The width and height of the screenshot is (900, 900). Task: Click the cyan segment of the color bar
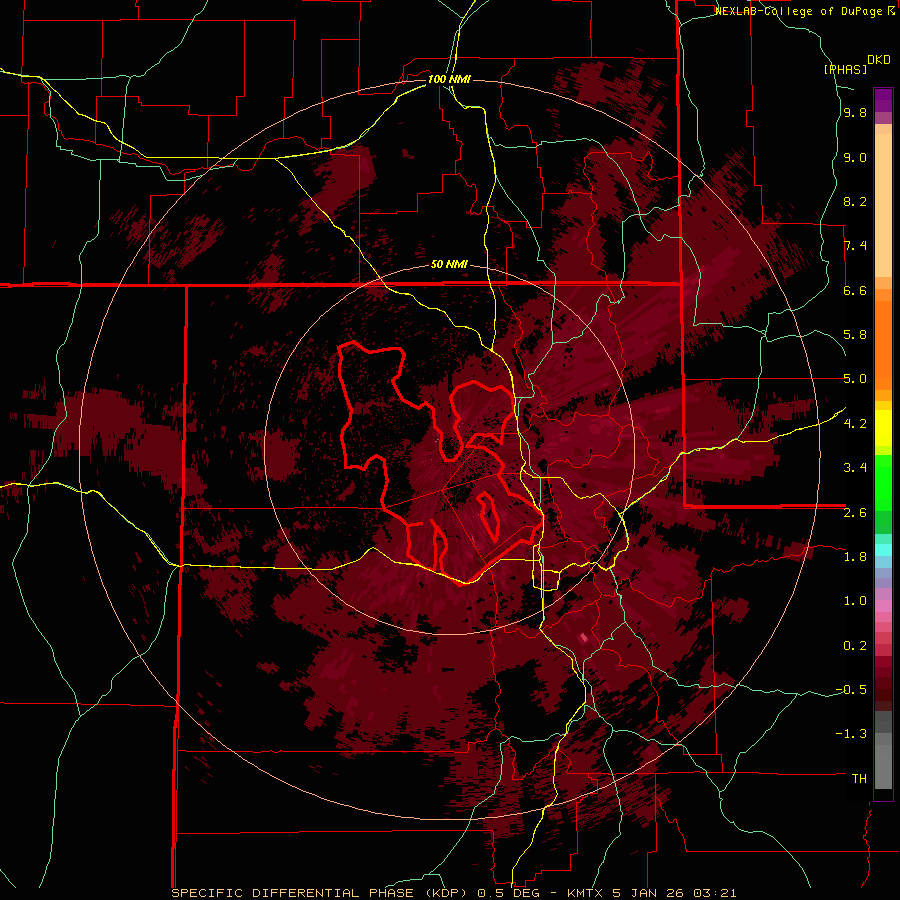click(883, 549)
